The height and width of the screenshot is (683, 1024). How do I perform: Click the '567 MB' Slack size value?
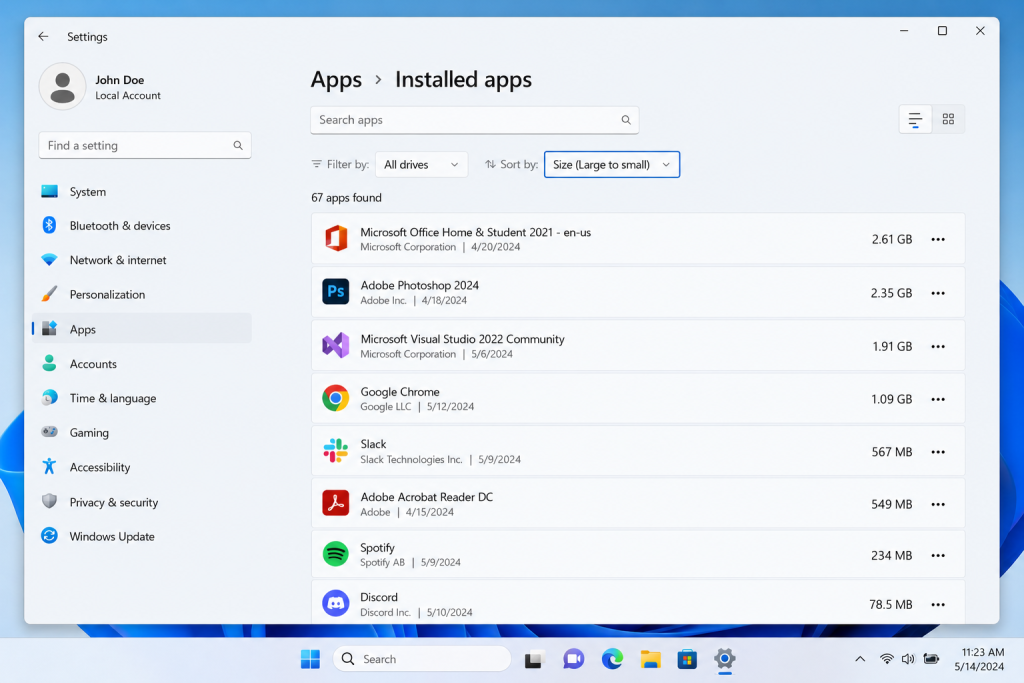(x=891, y=452)
